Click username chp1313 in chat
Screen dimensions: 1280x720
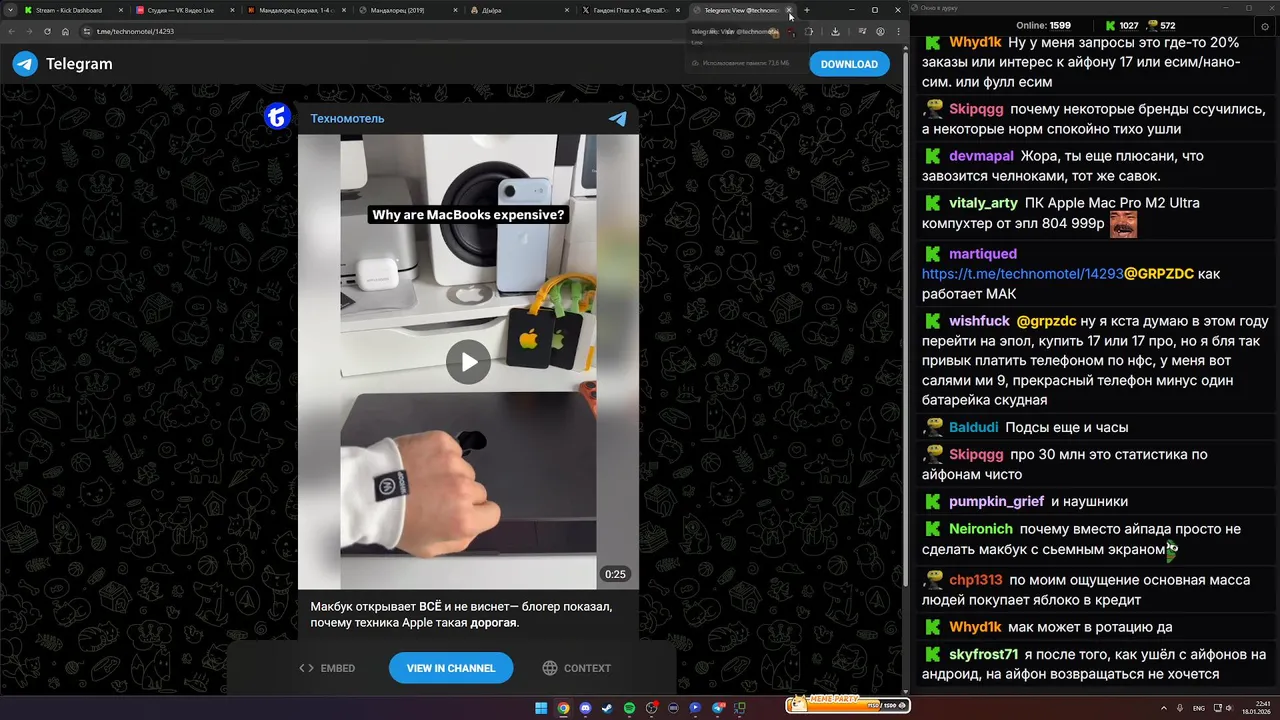[976, 580]
